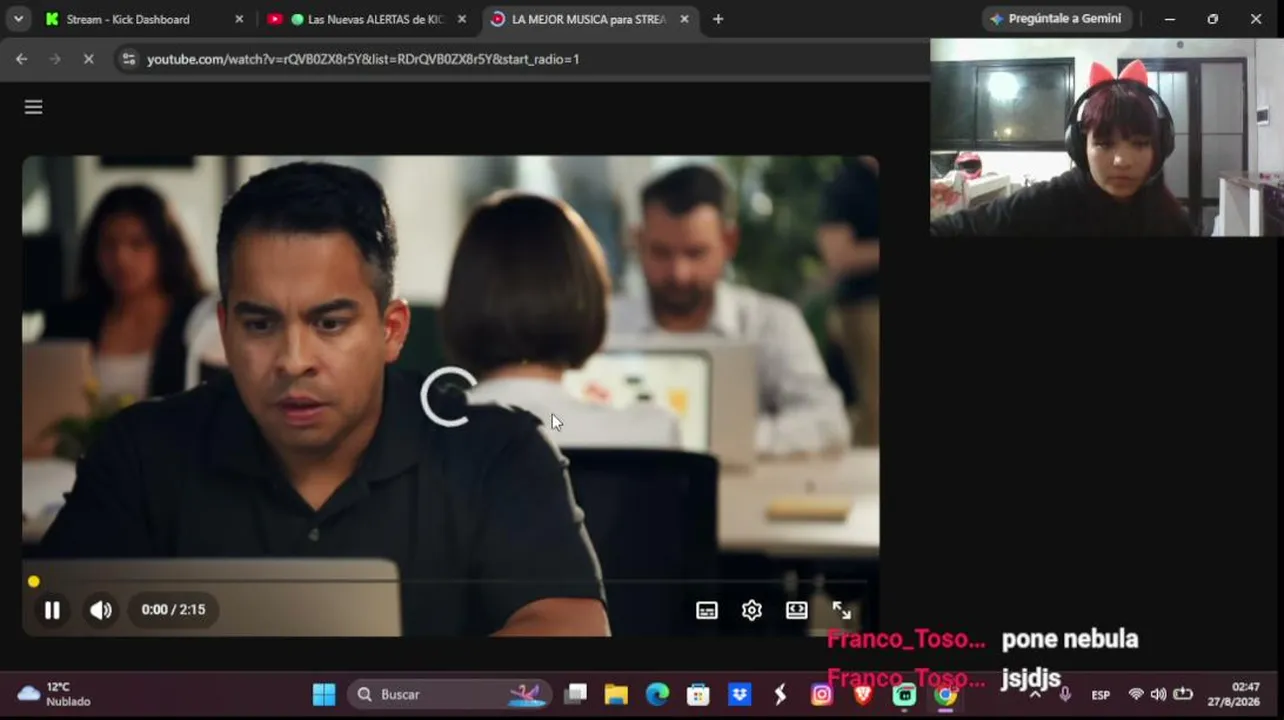Click the time display 0:00 / 2:15

click(173, 610)
